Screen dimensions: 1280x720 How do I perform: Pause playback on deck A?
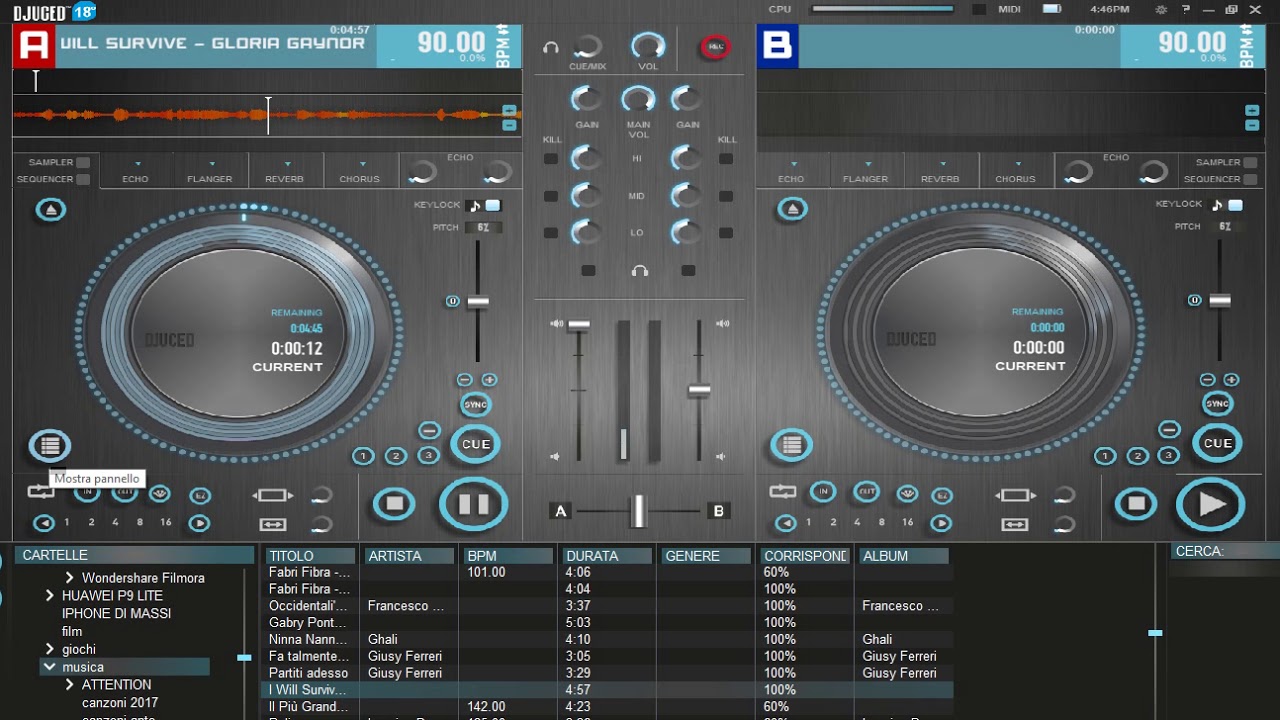pos(474,504)
